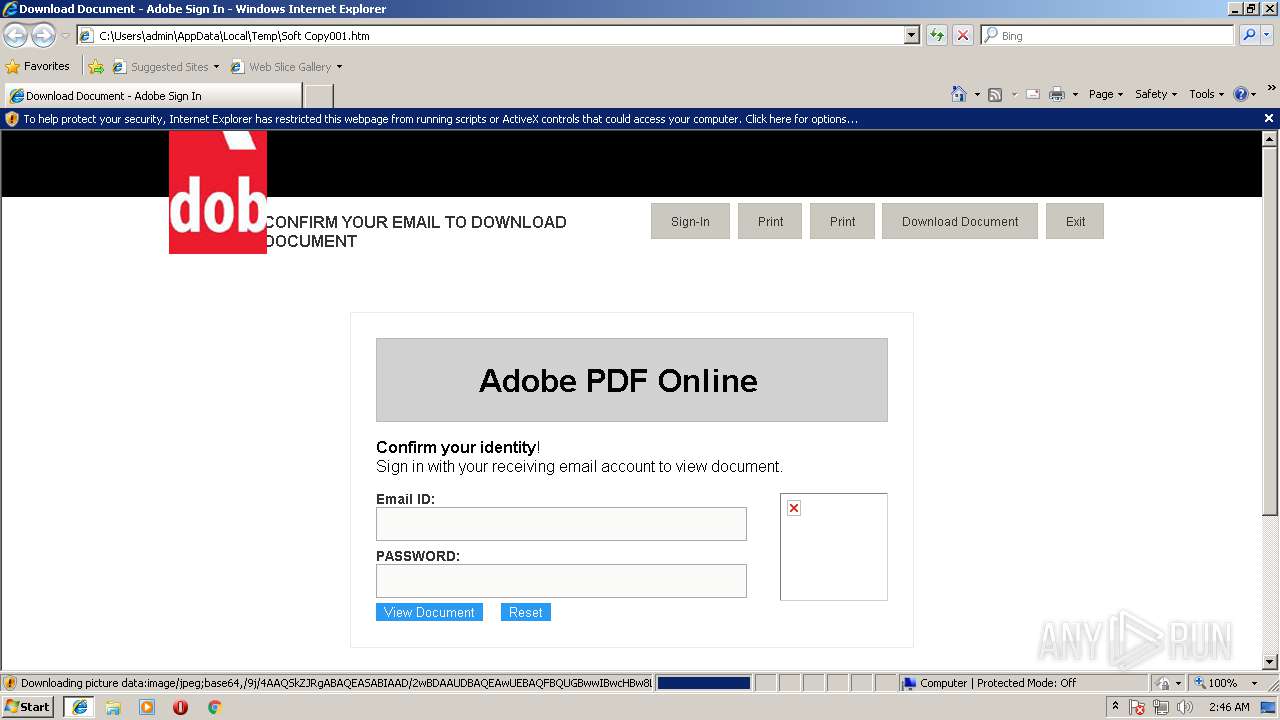Click the Action Center flag tray icon
The image size is (1280, 720).
(1137, 707)
